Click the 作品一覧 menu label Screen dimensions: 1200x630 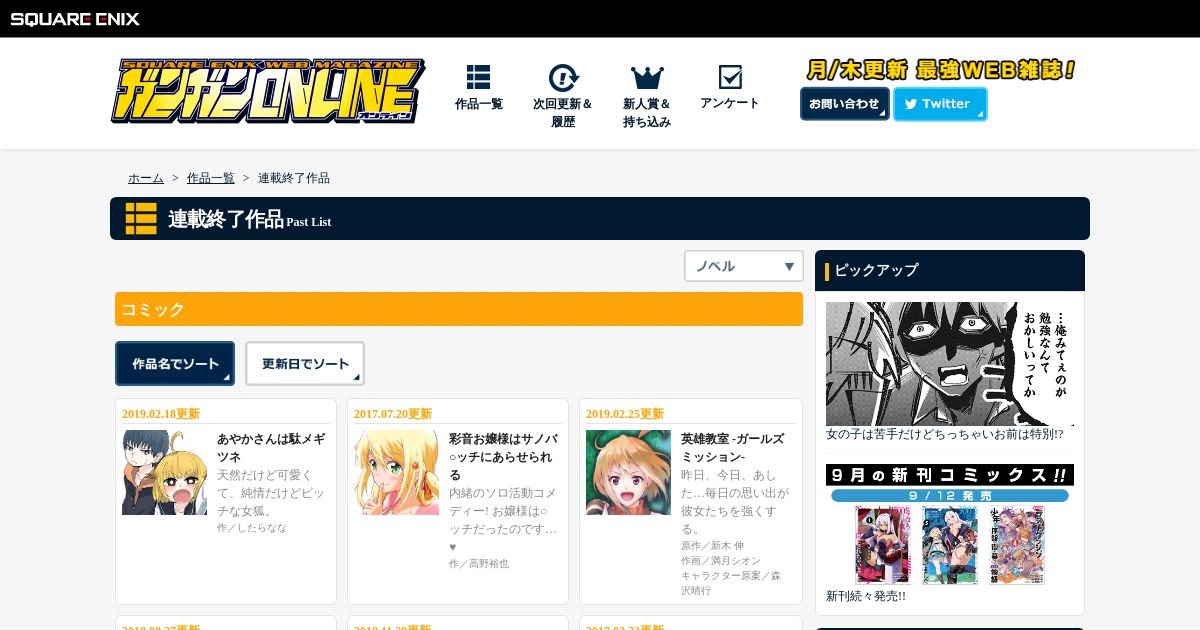479,104
